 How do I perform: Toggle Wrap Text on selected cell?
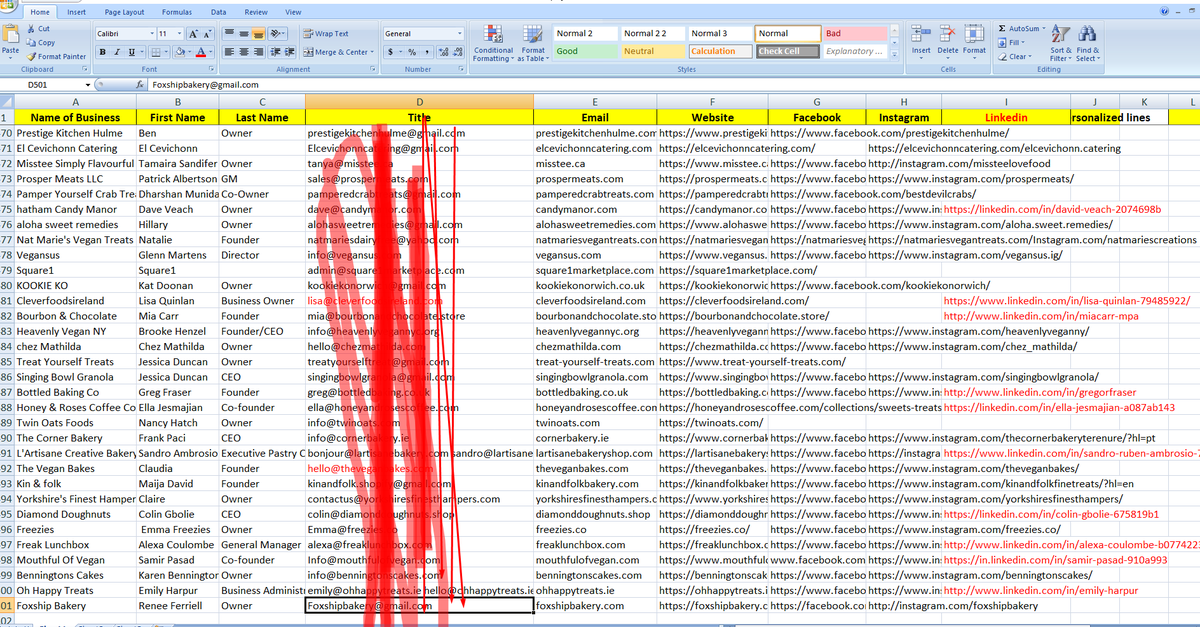(x=325, y=33)
